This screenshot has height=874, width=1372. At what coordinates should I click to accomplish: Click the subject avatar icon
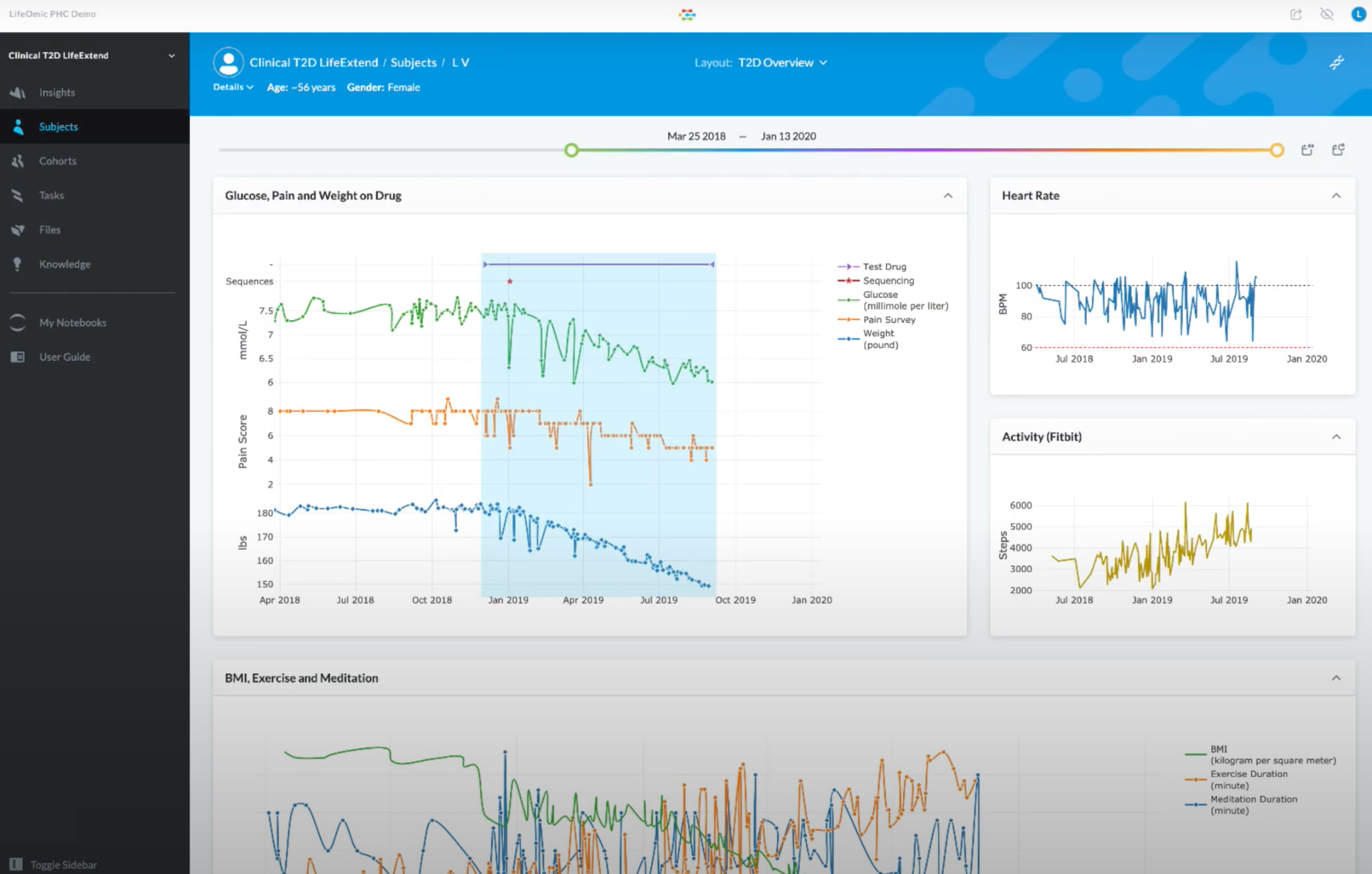228,62
